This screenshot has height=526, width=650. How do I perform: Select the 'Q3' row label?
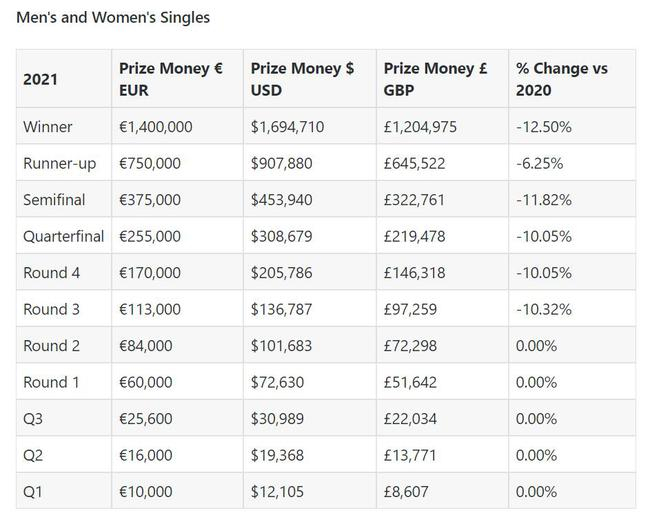pos(33,419)
